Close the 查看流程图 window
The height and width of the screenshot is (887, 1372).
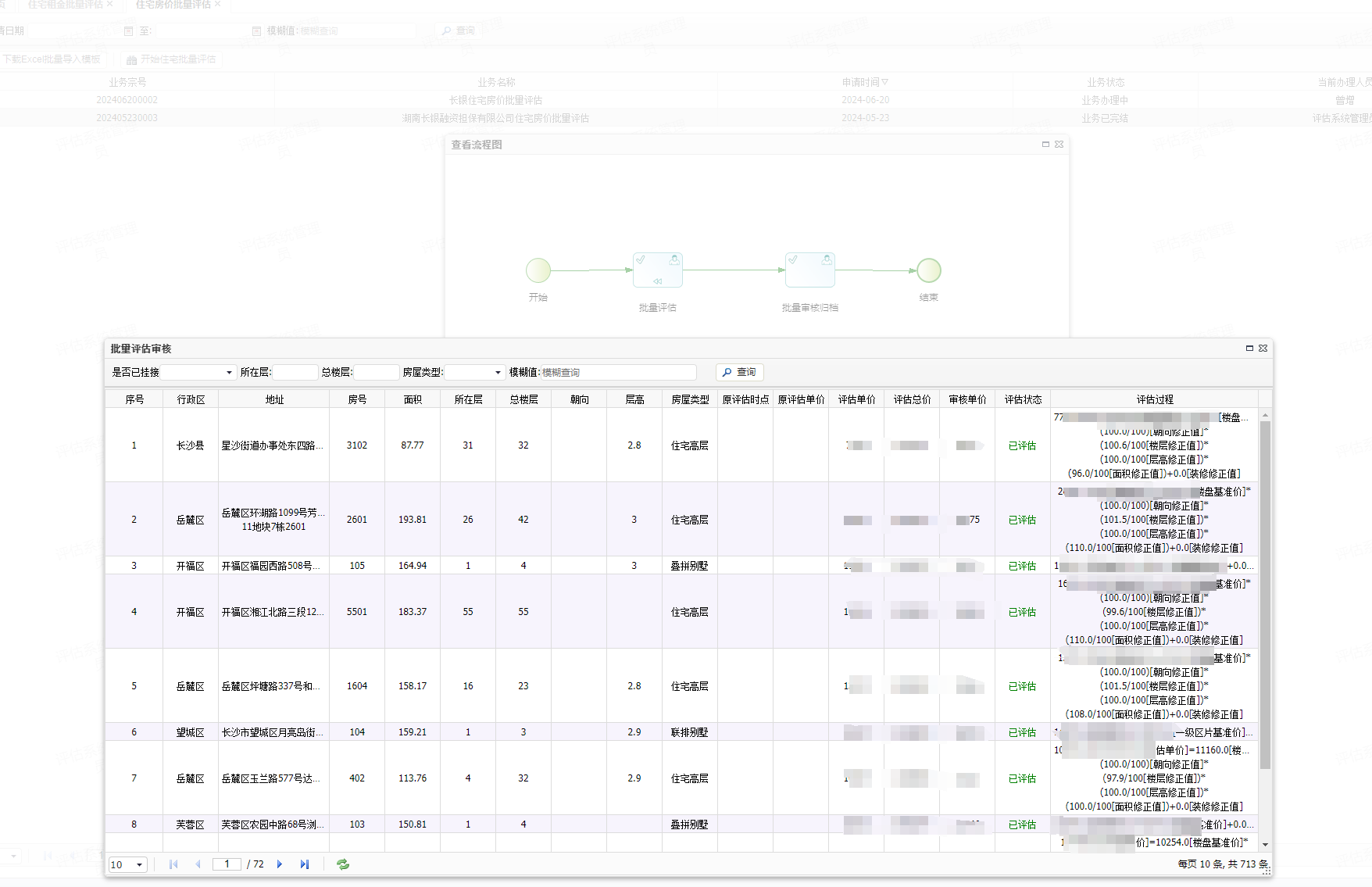tap(1059, 145)
